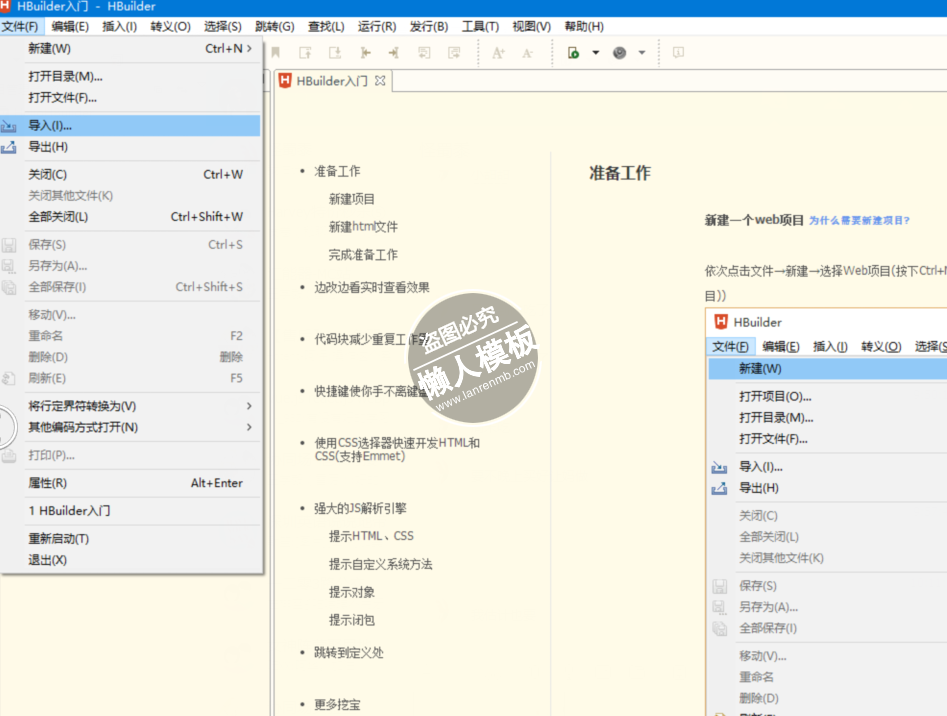
Task: Open recent file 1 HBuilder入门
Action: [130, 511]
